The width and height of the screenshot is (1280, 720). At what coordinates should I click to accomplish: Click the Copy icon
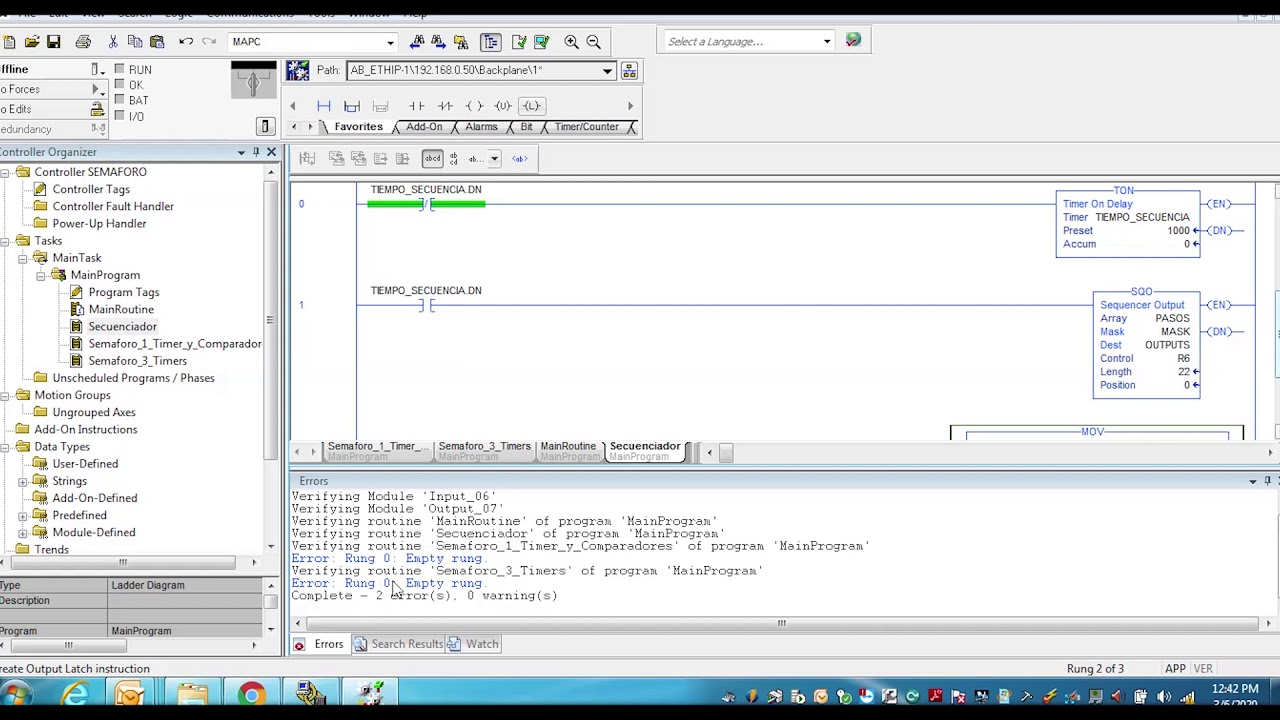point(135,42)
